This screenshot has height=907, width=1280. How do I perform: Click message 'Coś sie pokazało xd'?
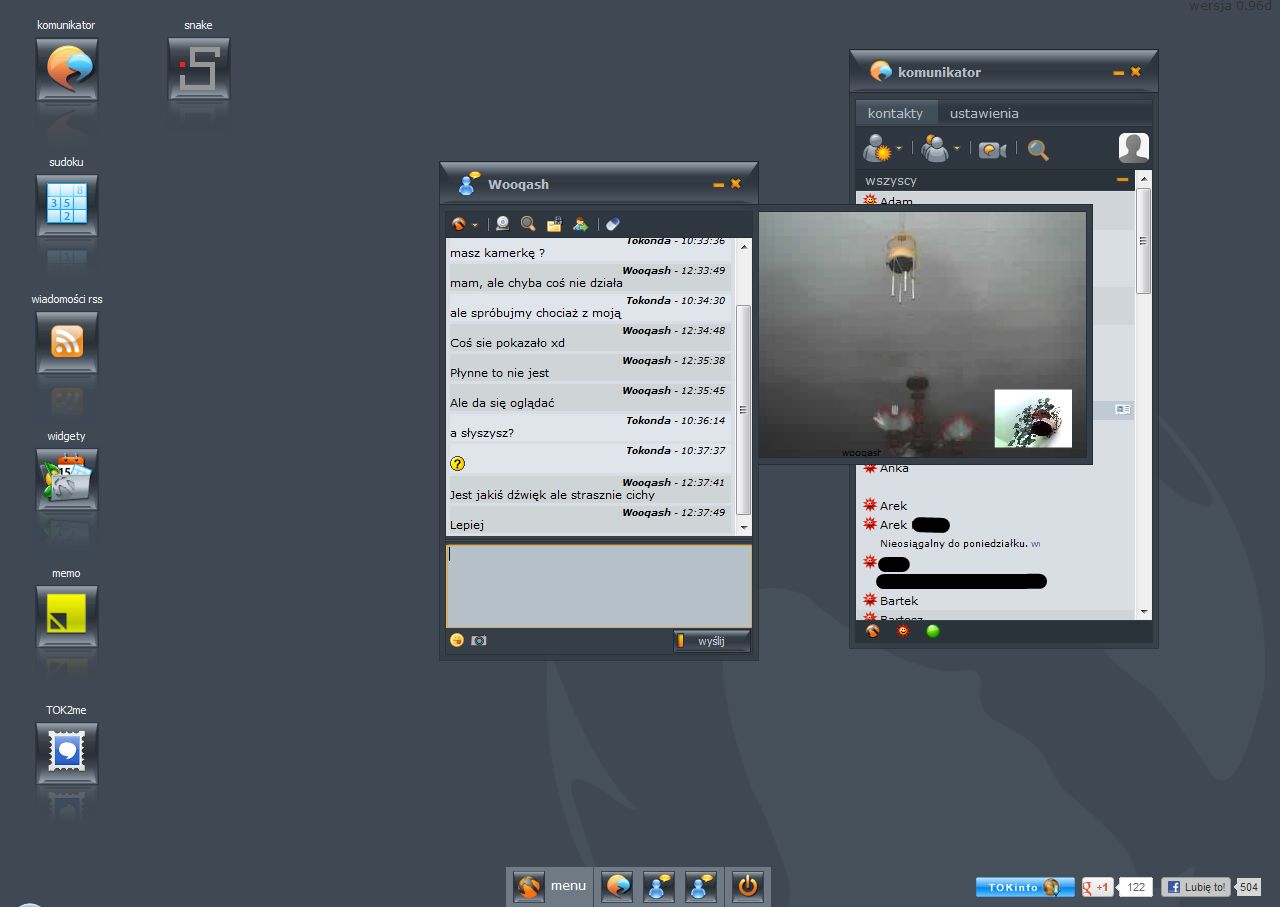click(507, 343)
